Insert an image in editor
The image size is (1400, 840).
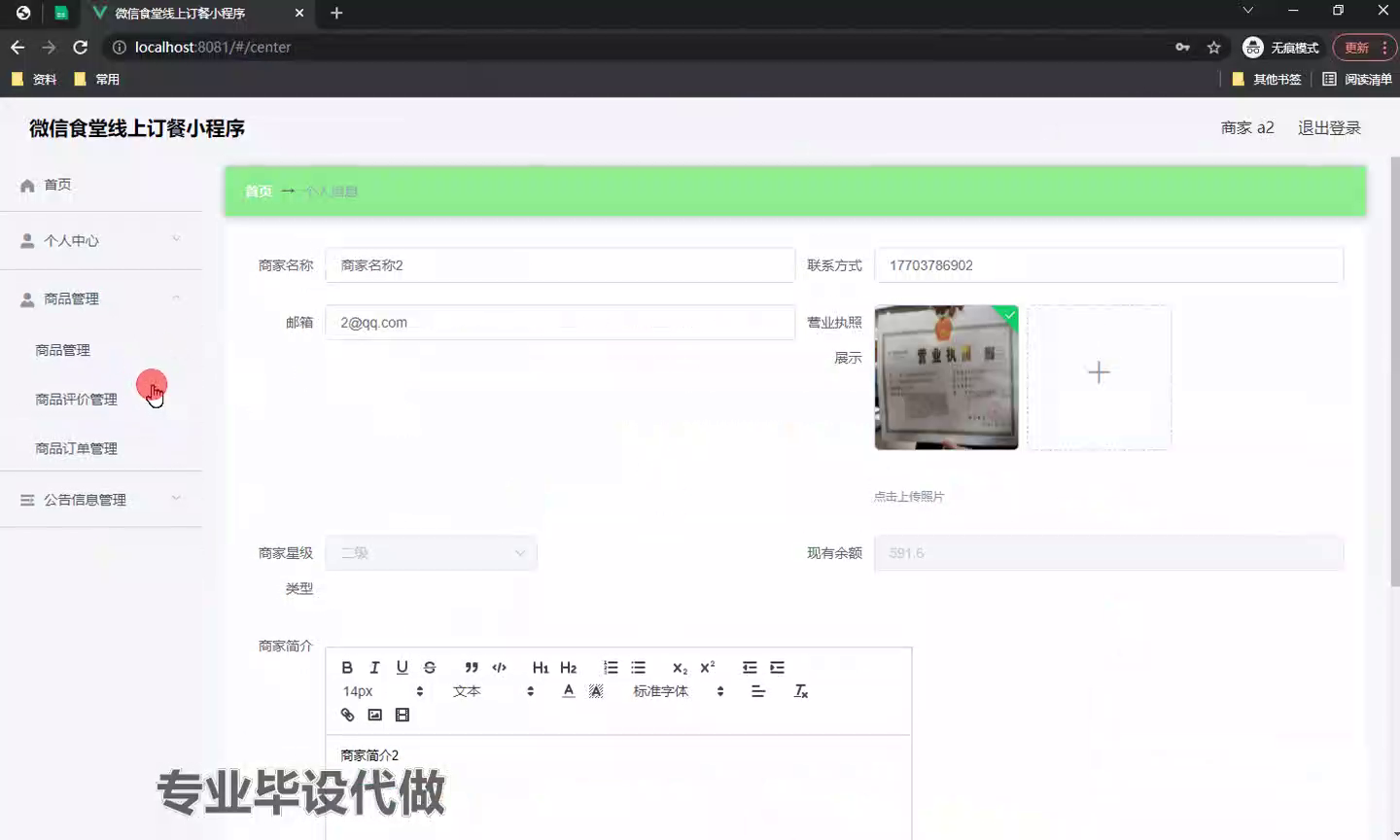374,716
